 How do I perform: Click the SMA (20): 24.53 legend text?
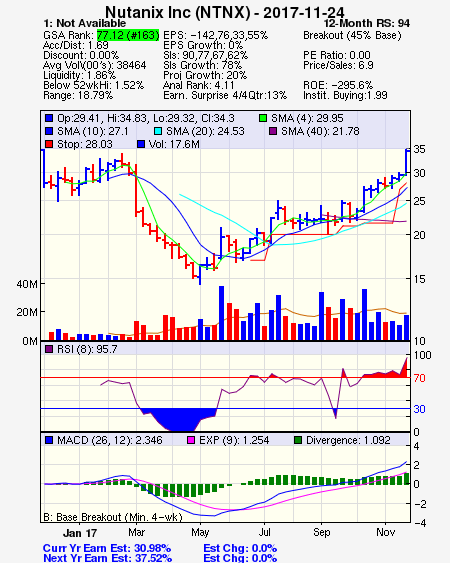[205, 131]
